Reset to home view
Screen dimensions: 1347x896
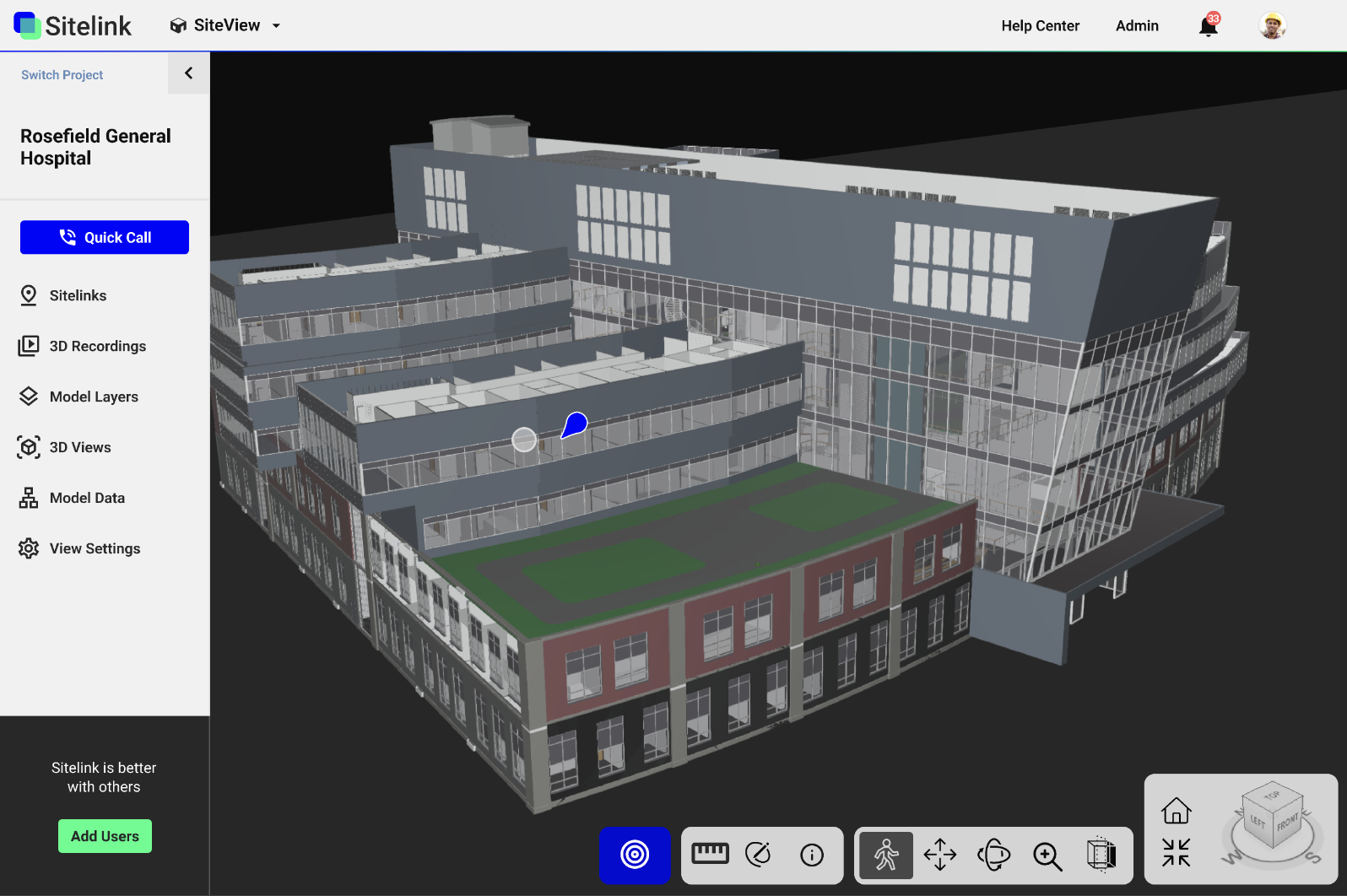[x=1176, y=811]
